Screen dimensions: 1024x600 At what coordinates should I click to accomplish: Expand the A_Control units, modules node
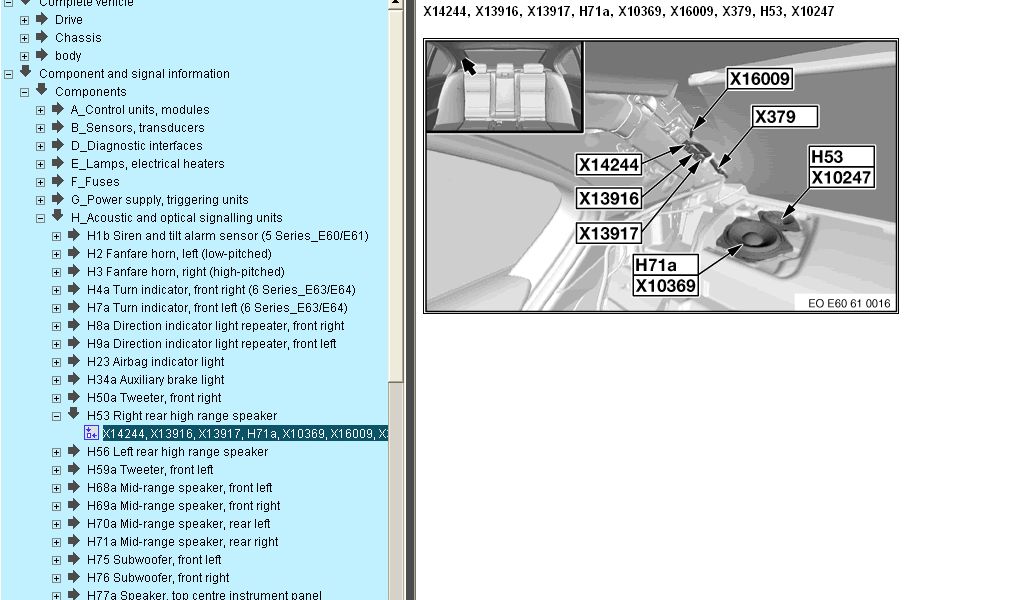[x=41, y=110]
